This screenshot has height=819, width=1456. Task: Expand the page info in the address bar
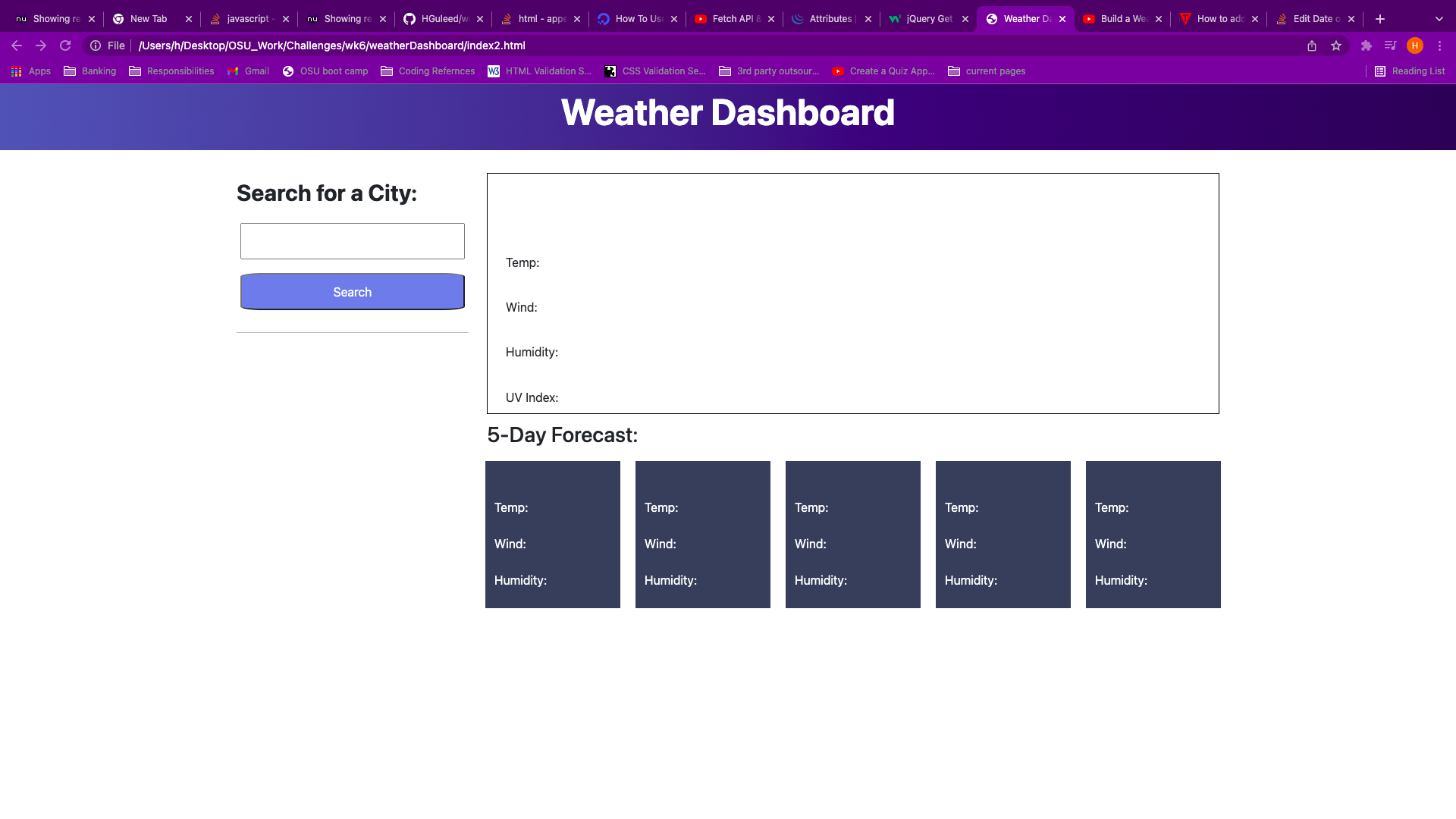click(95, 45)
